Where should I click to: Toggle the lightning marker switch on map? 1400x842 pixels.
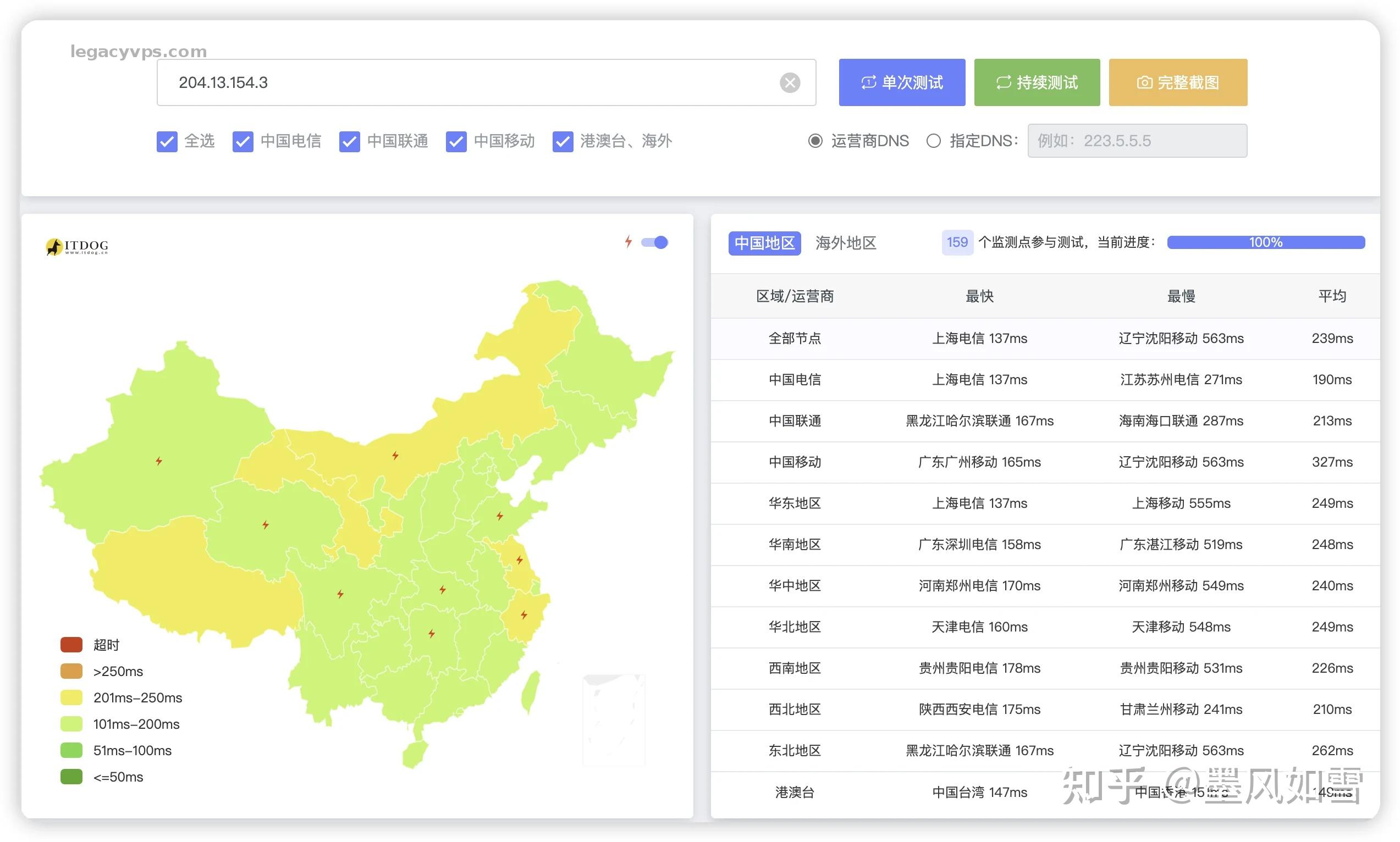[654, 242]
